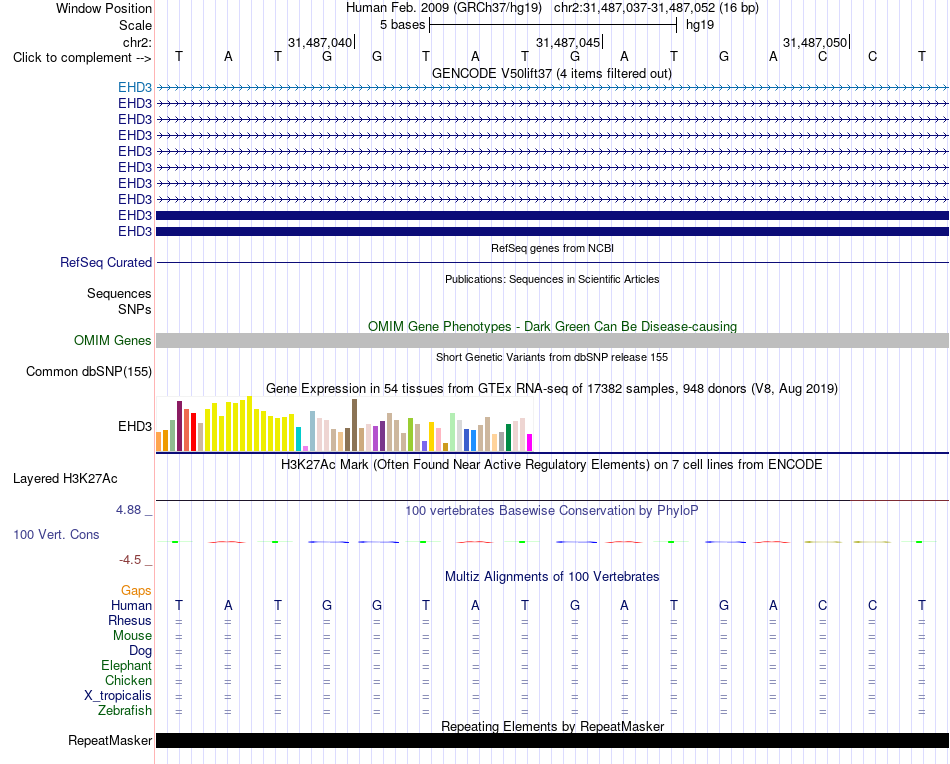Click the tall maroon GTEx expression bar

179,426
